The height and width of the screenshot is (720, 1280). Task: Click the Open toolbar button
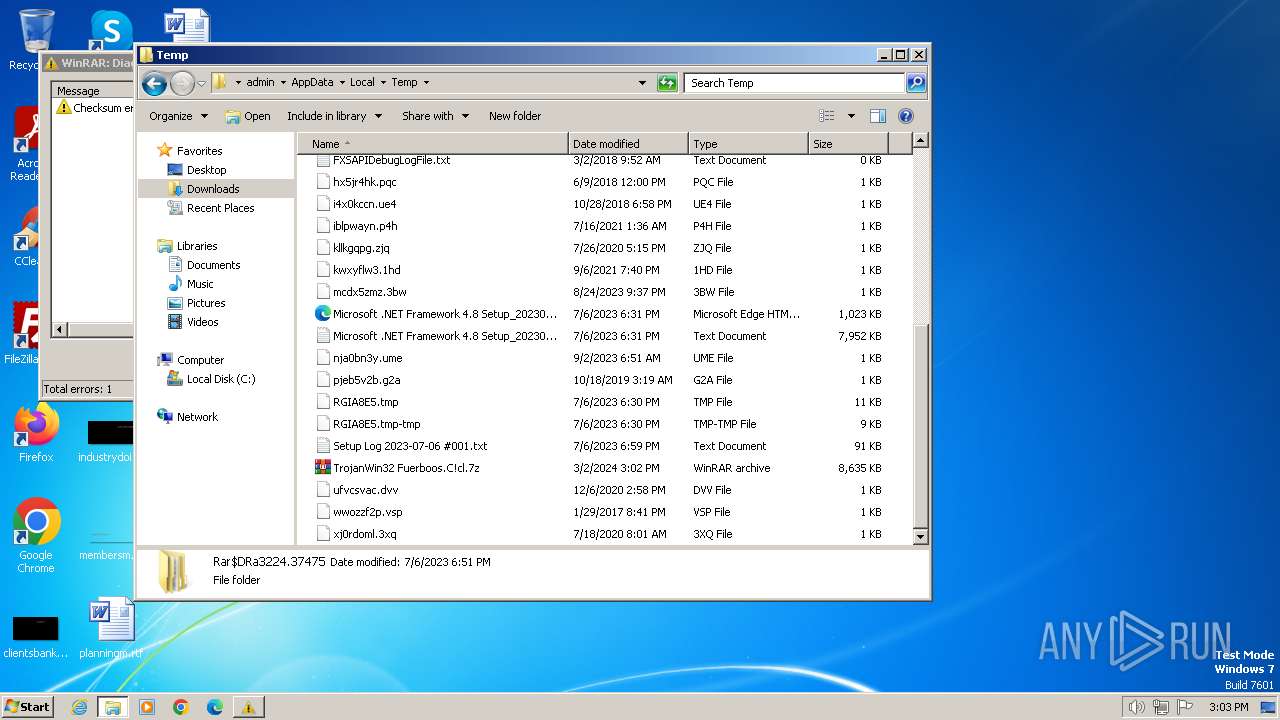pyautogui.click(x=248, y=116)
